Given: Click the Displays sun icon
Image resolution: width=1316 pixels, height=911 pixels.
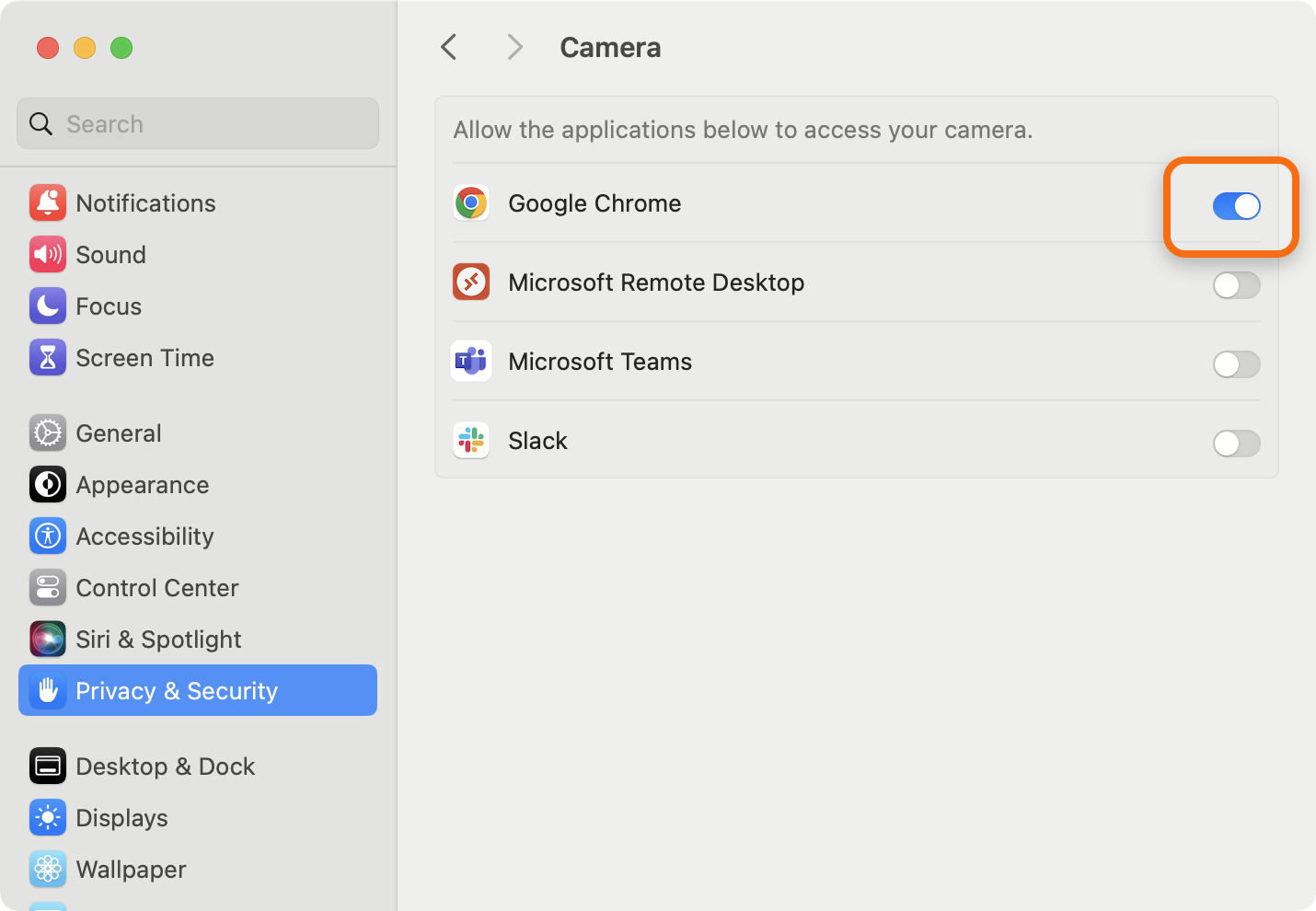Looking at the screenshot, I should tap(48, 818).
